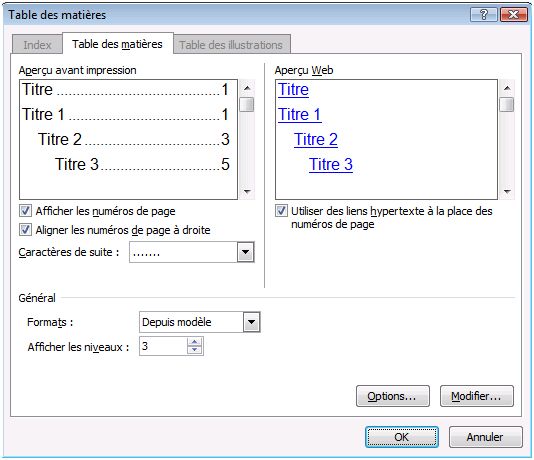Expand the Formats dropdown list
This screenshot has width=534, height=460.
tap(251, 322)
